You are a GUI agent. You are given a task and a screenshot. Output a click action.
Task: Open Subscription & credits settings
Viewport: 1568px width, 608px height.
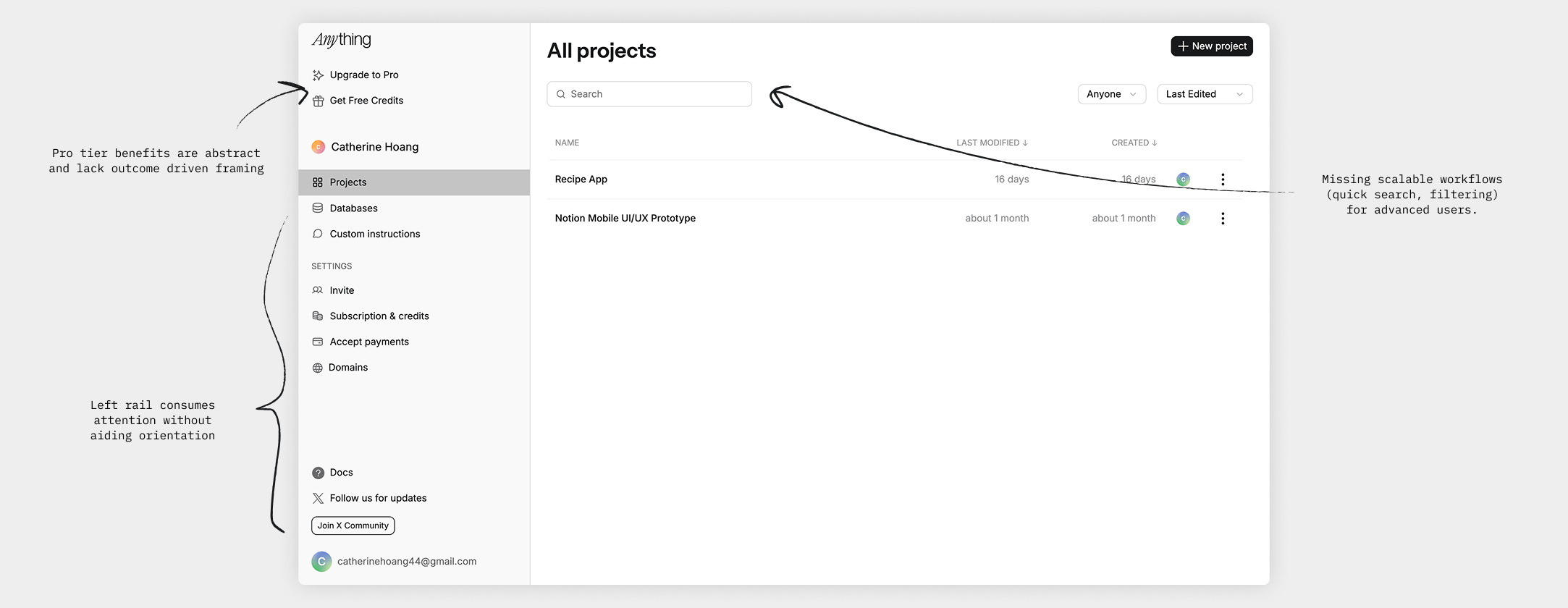pos(379,316)
